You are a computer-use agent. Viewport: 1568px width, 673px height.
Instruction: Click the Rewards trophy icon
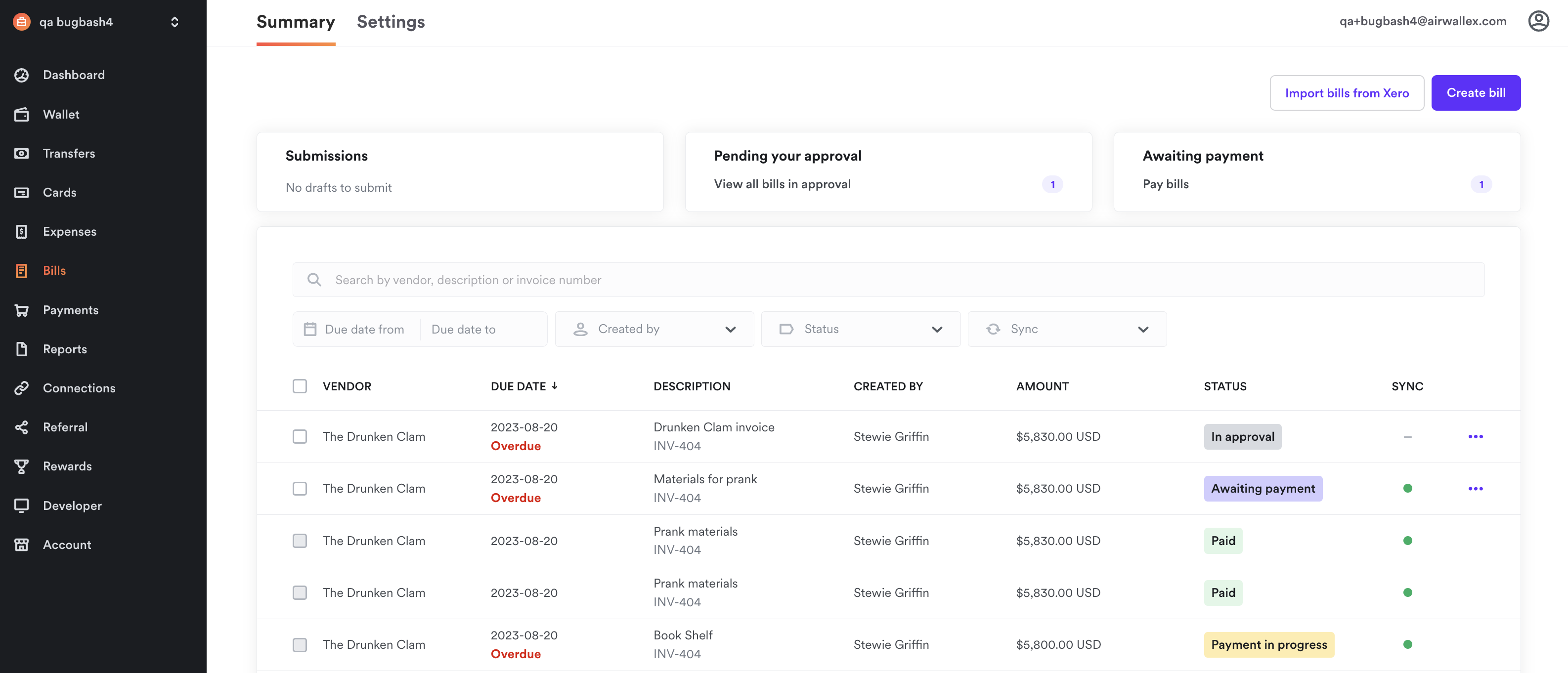tap(21, 466)
